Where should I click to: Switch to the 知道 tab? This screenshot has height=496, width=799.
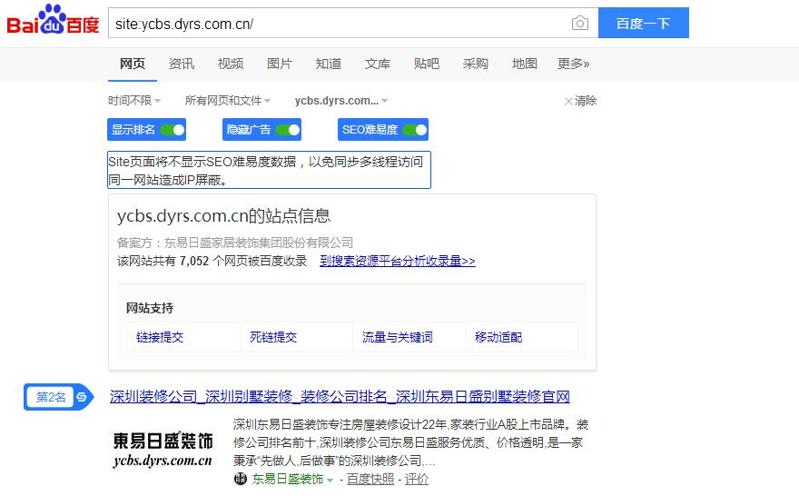[x=328, y=64]
